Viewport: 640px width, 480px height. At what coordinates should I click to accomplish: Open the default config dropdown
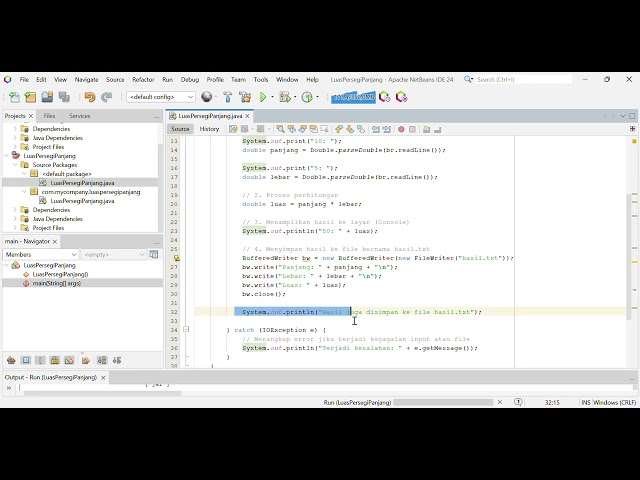coord(161,97)
